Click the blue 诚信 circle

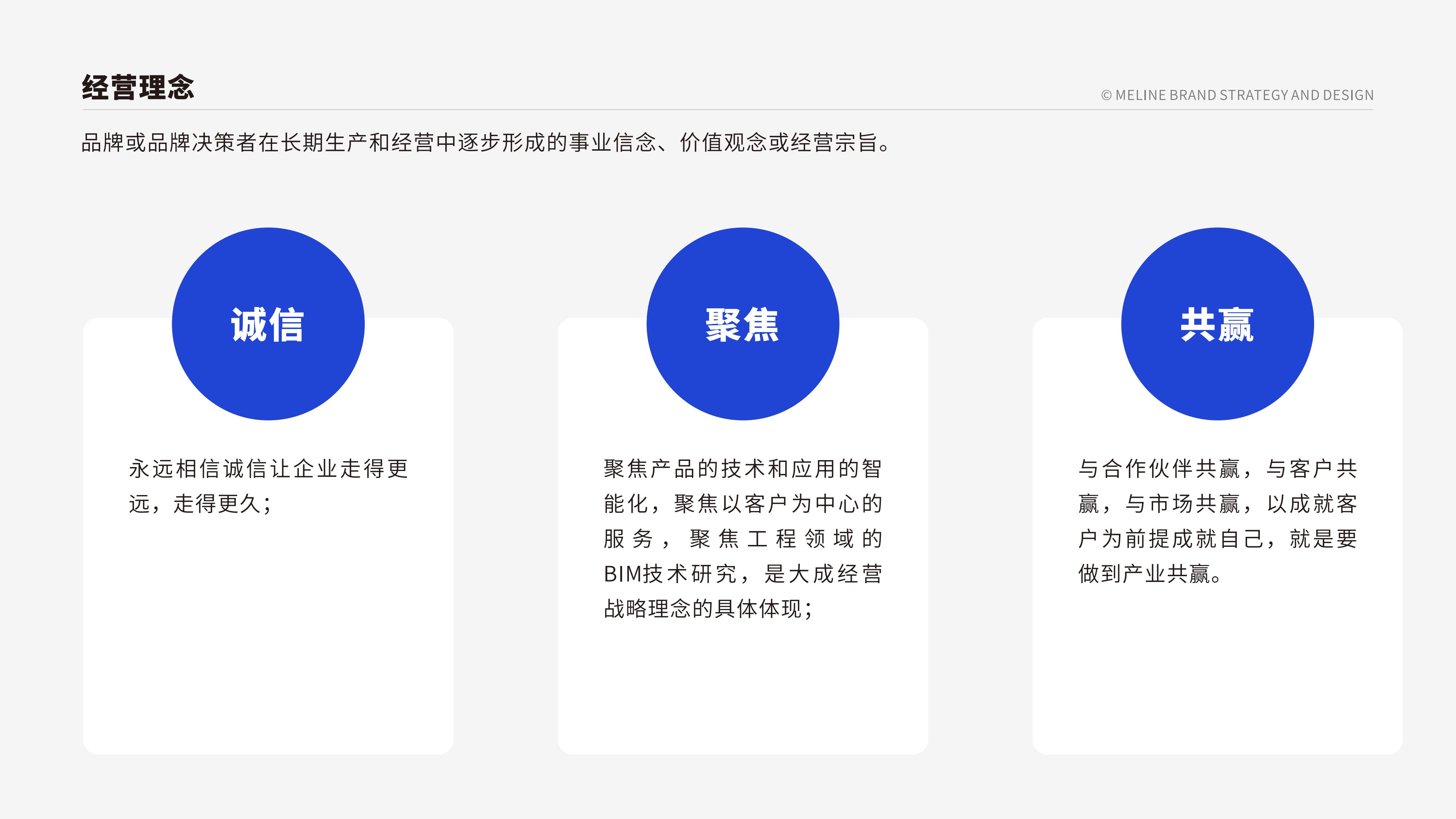pos(268,324)
